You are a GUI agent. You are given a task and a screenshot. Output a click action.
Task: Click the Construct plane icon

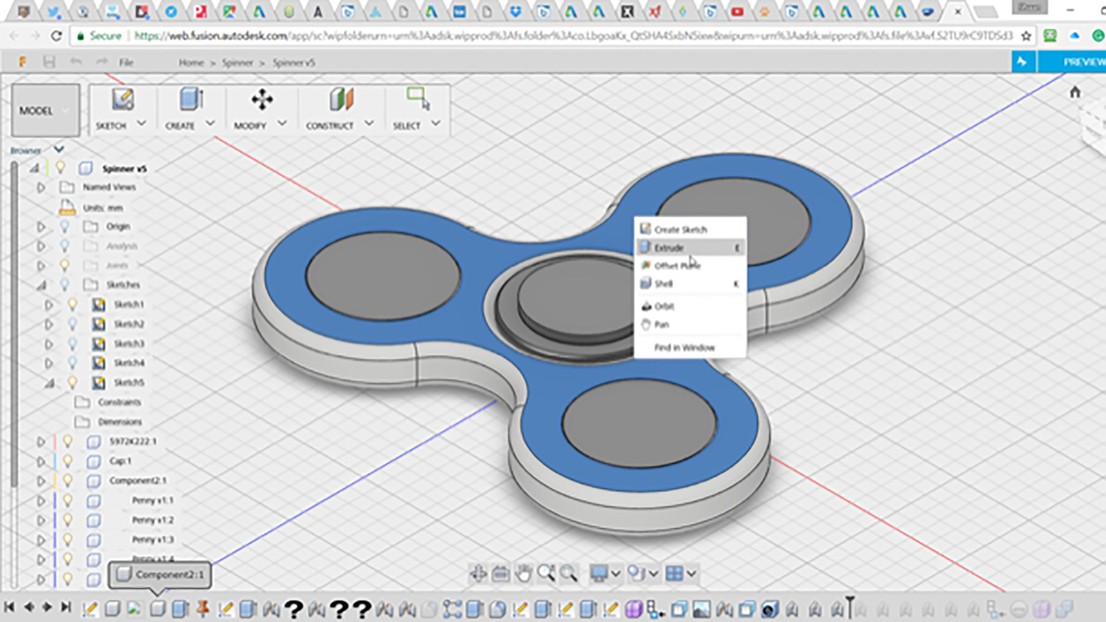(x=342, y=100)
